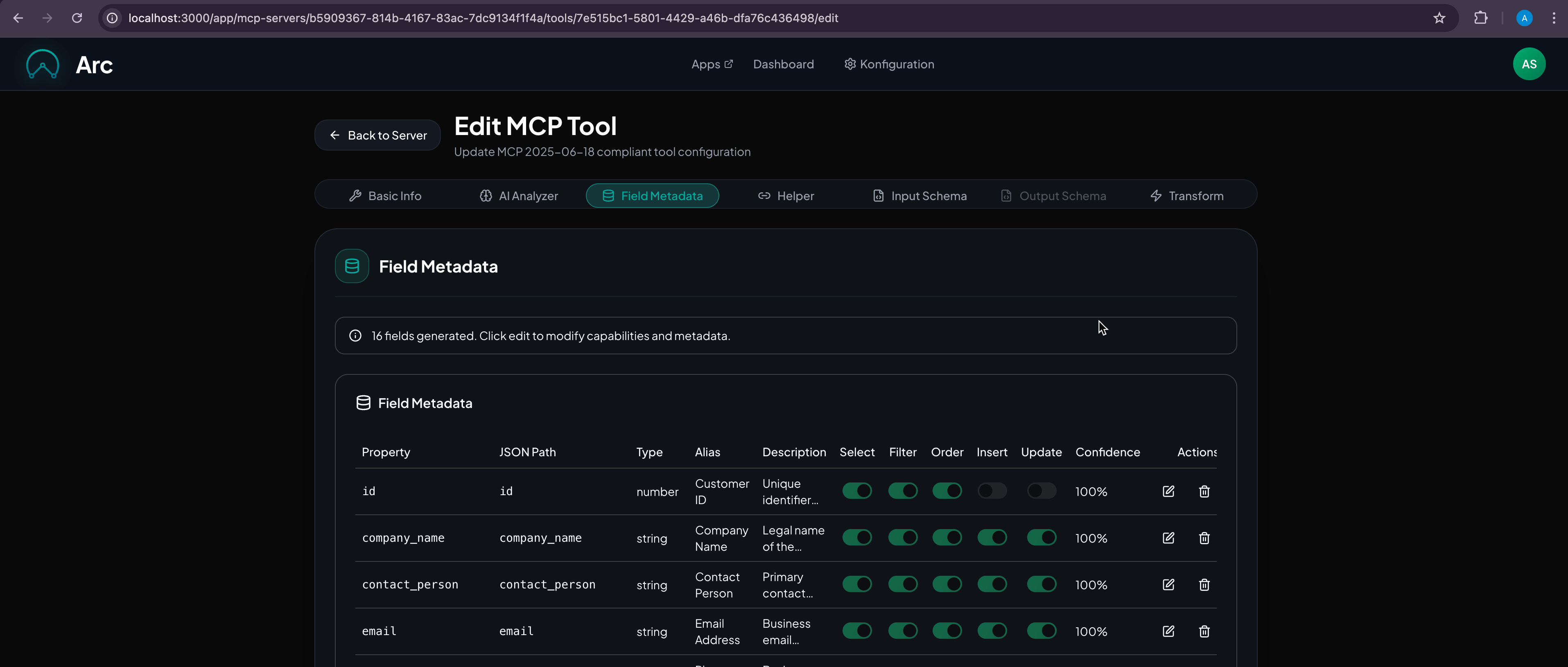Select the Field Metadata database icon
The height and width of the screenshot is (667, 1568).
pyautogui.click(x=608, y=195)
